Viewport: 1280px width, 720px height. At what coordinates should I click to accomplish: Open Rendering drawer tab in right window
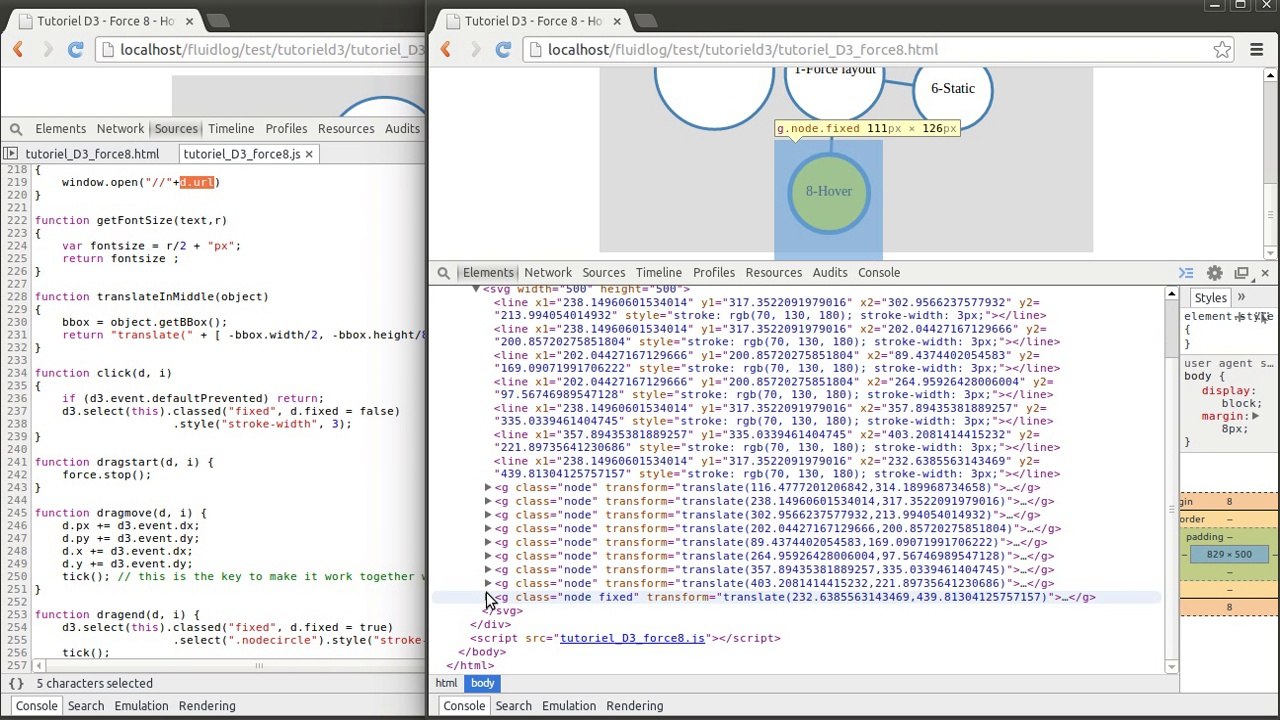tap(635, 706)
